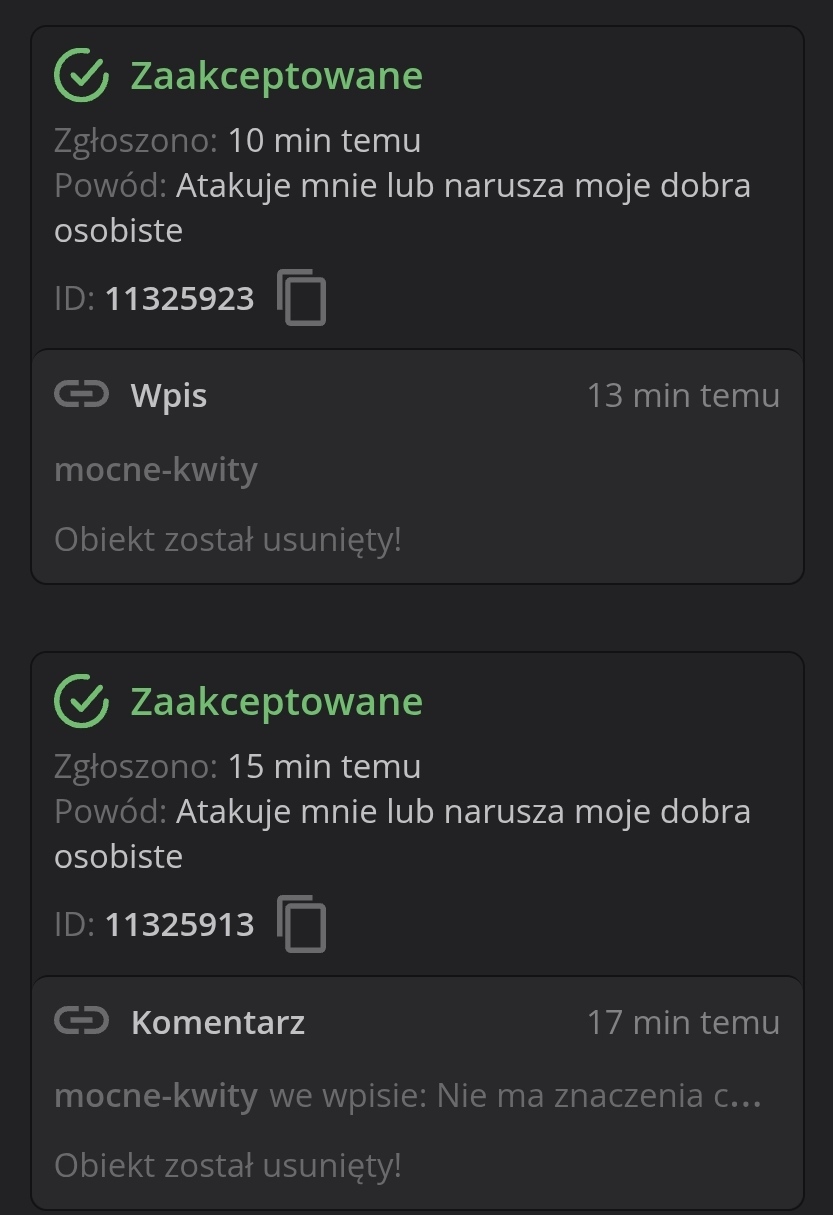Open the reported Komentarz link
Viewport: 833px width, 1215px height.
(217, 1022)
